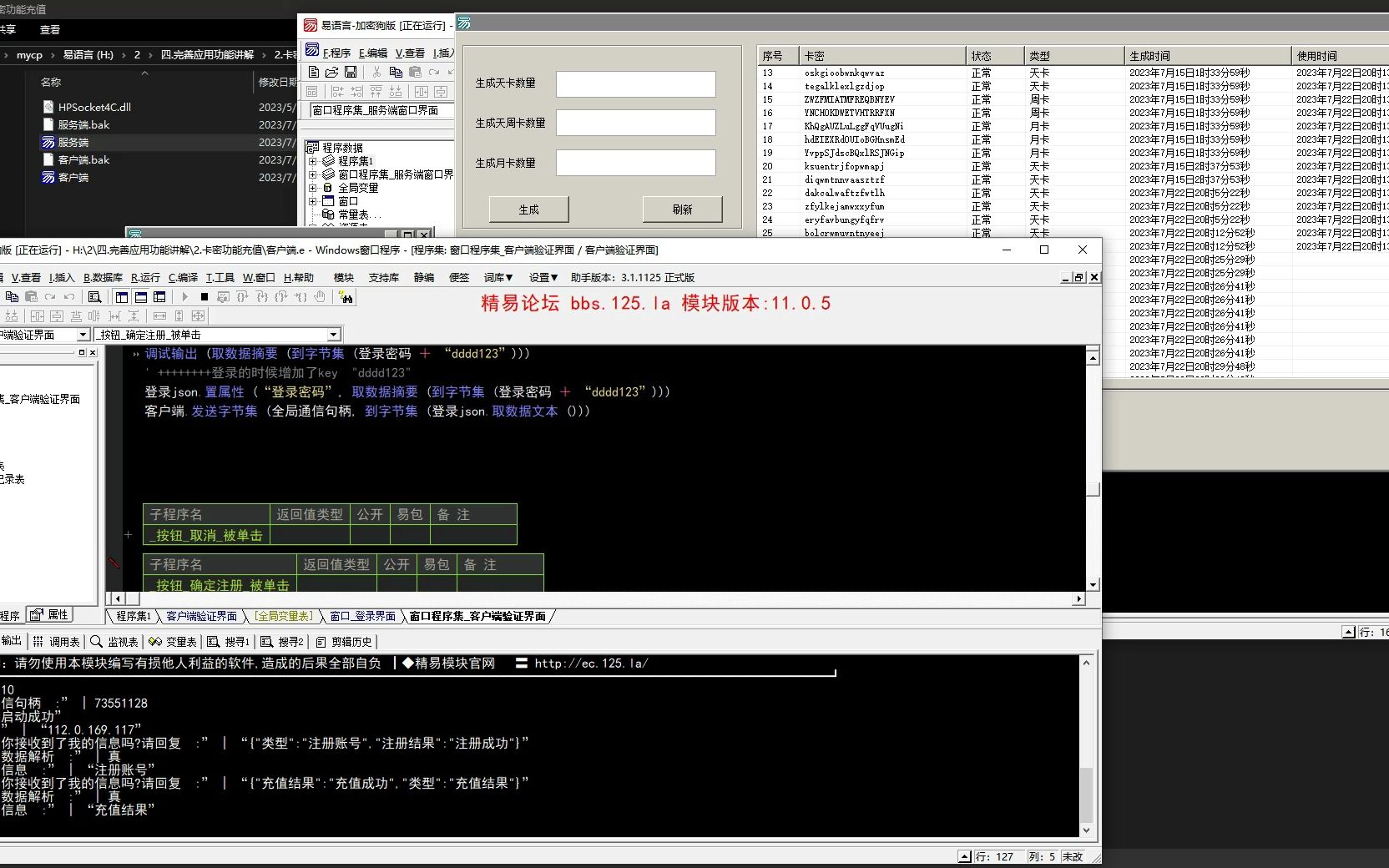The image size is (1389, 868).
Task: Click the code editor vertical scrollbar down arrow
Action: tap(1093, 585)
